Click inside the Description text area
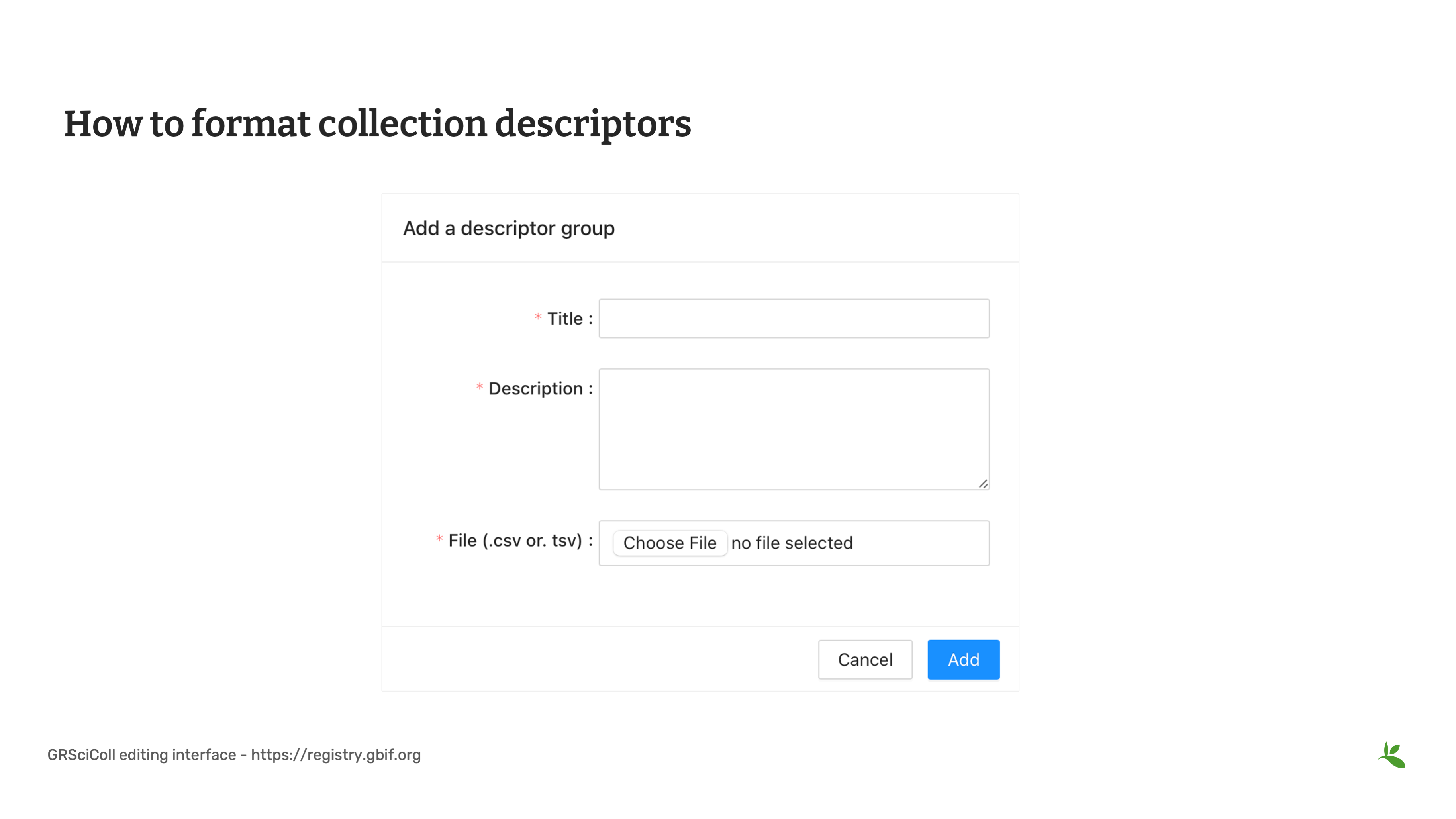The image size is (1456, 819). (794, 429)
